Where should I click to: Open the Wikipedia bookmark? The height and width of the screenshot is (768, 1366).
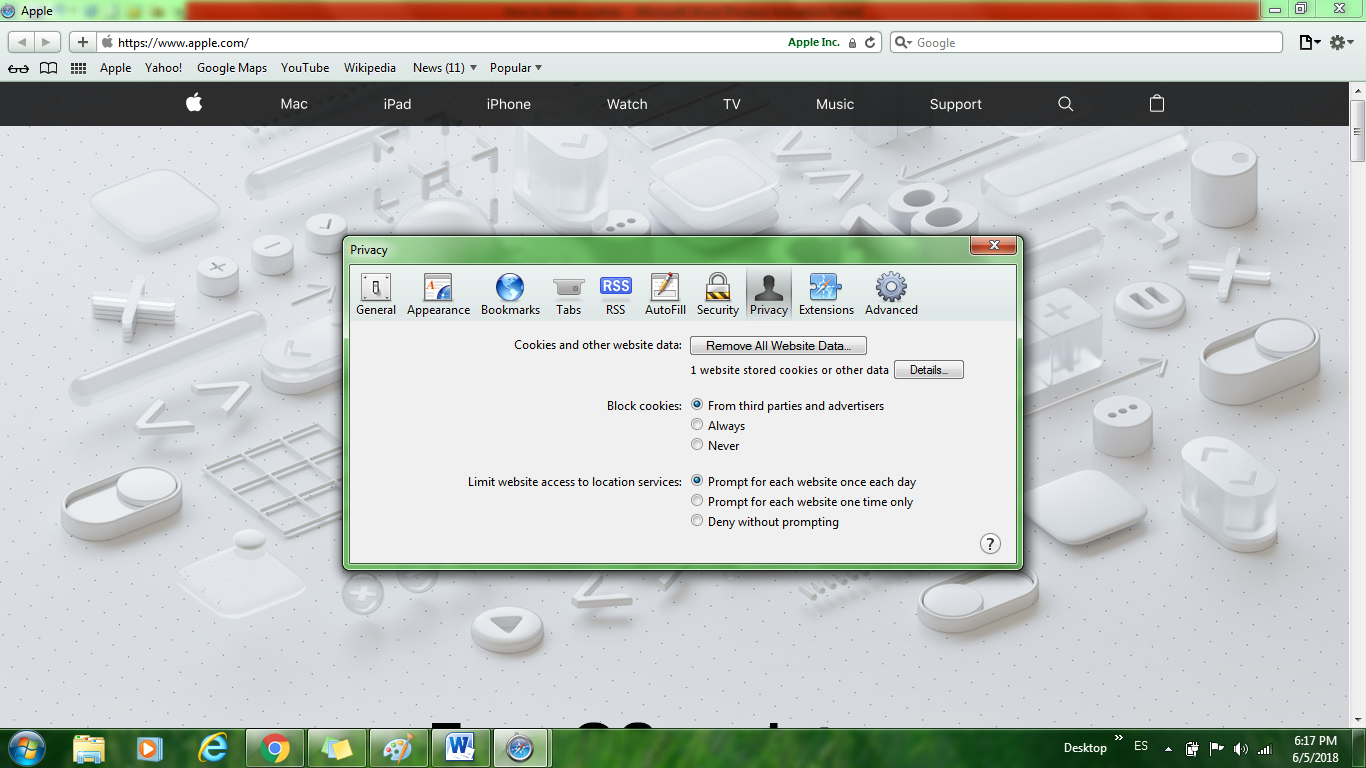(370, 68)
